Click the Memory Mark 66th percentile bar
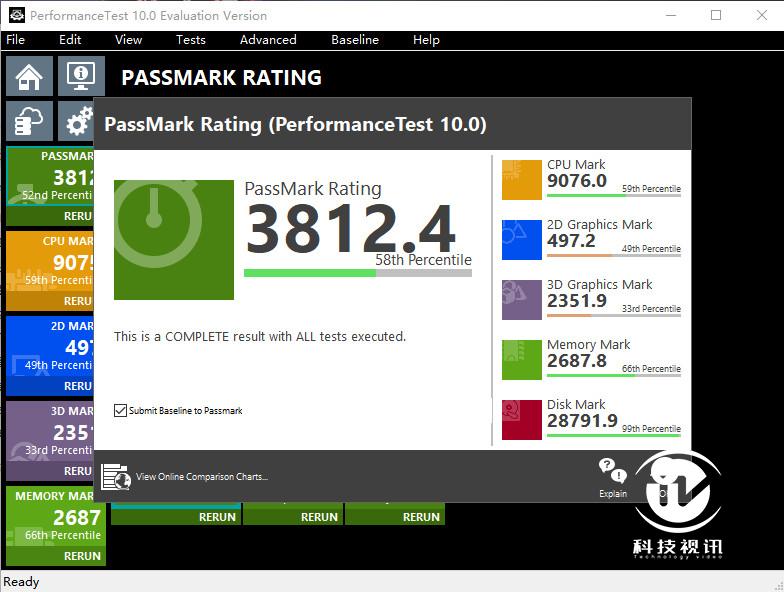The height and width of the screenshot is (592, 784). (x=614, y=376)
